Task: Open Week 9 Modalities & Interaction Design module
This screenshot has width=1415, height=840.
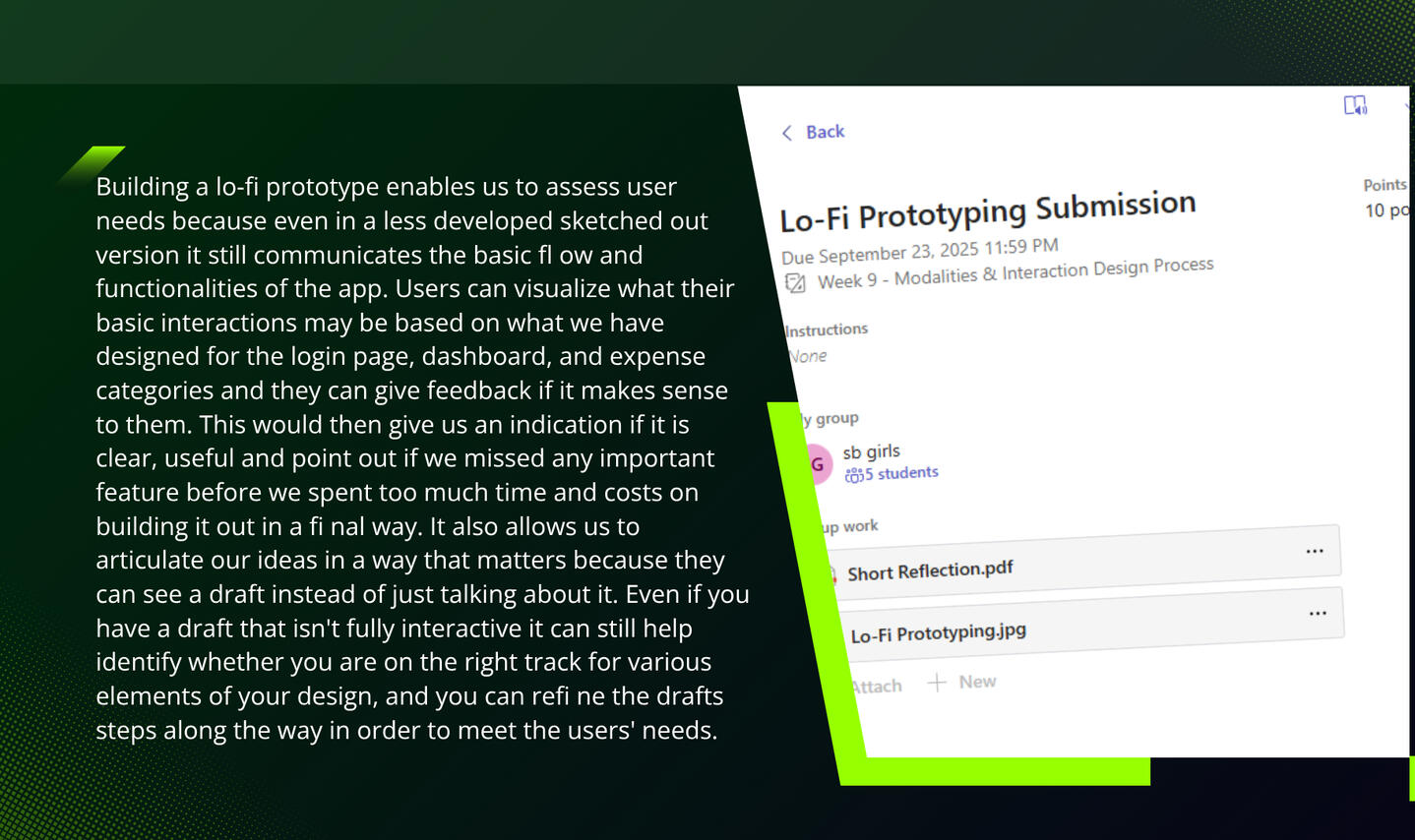Action: click(1015, 272)
